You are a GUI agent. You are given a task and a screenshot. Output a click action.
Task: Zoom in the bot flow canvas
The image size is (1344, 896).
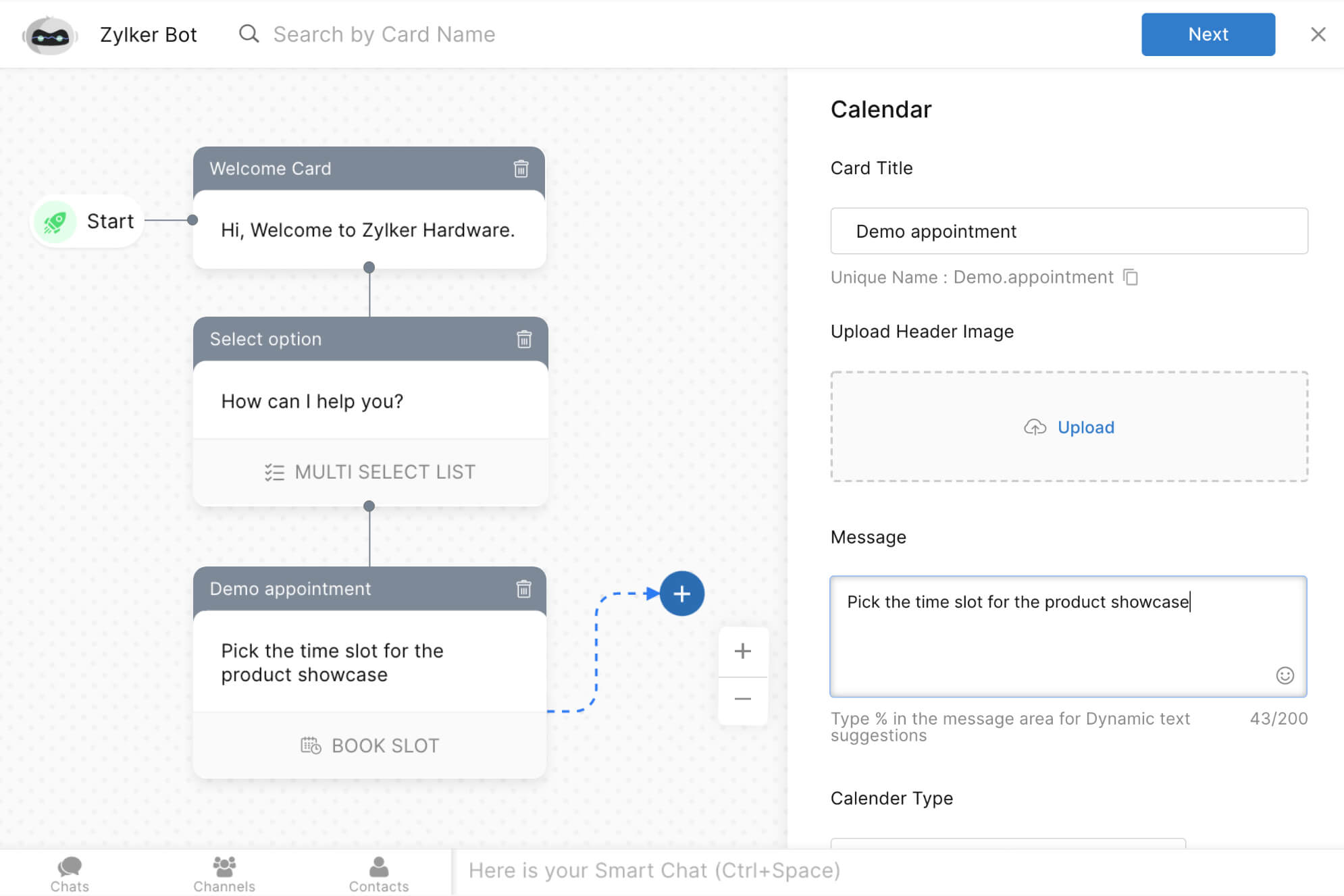(742, 651)
